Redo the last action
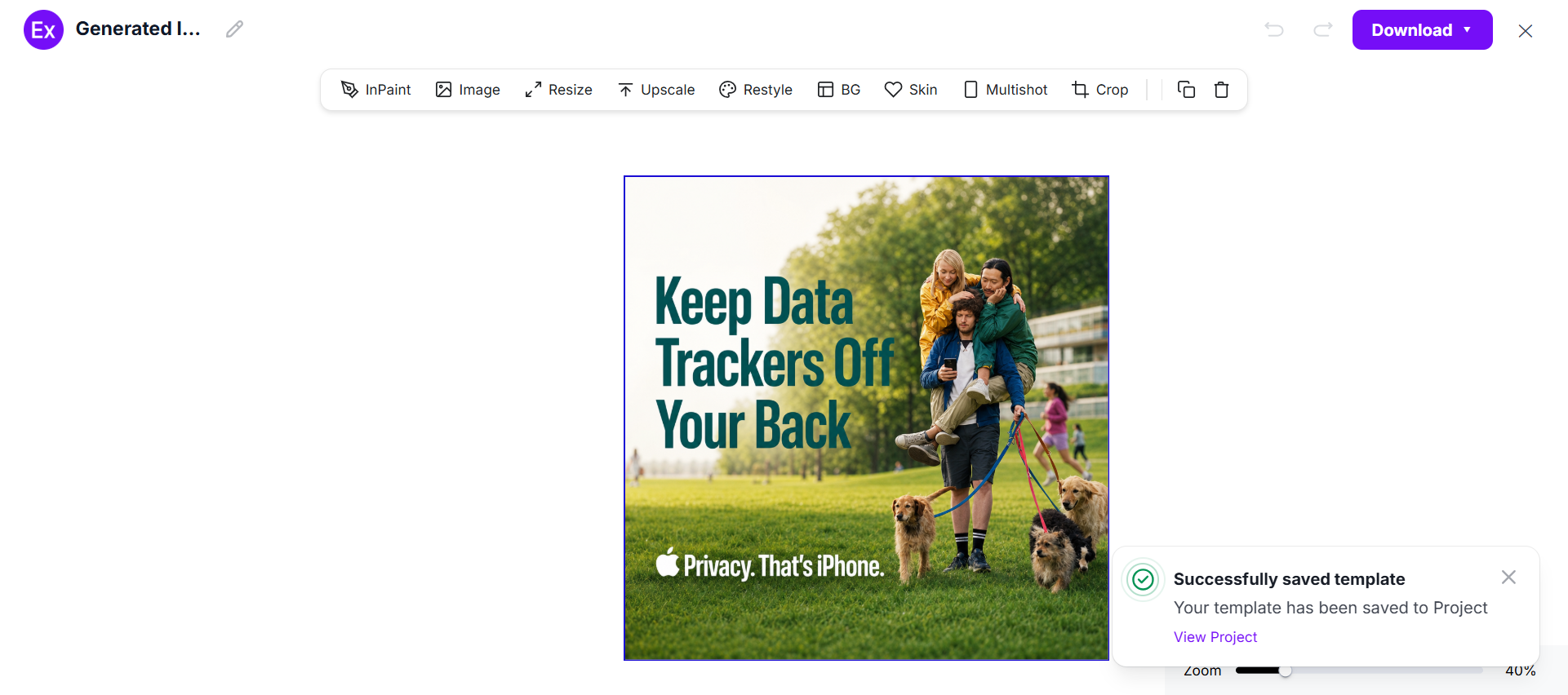This screenshot has width=1568, height=695. tap(1322, 30)
